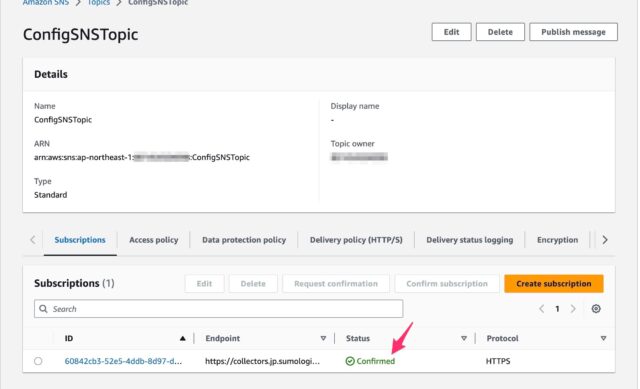Click the search magnifier icon
Image resolution: width=640 pixels, height=389 pixels.
point(43,309)
